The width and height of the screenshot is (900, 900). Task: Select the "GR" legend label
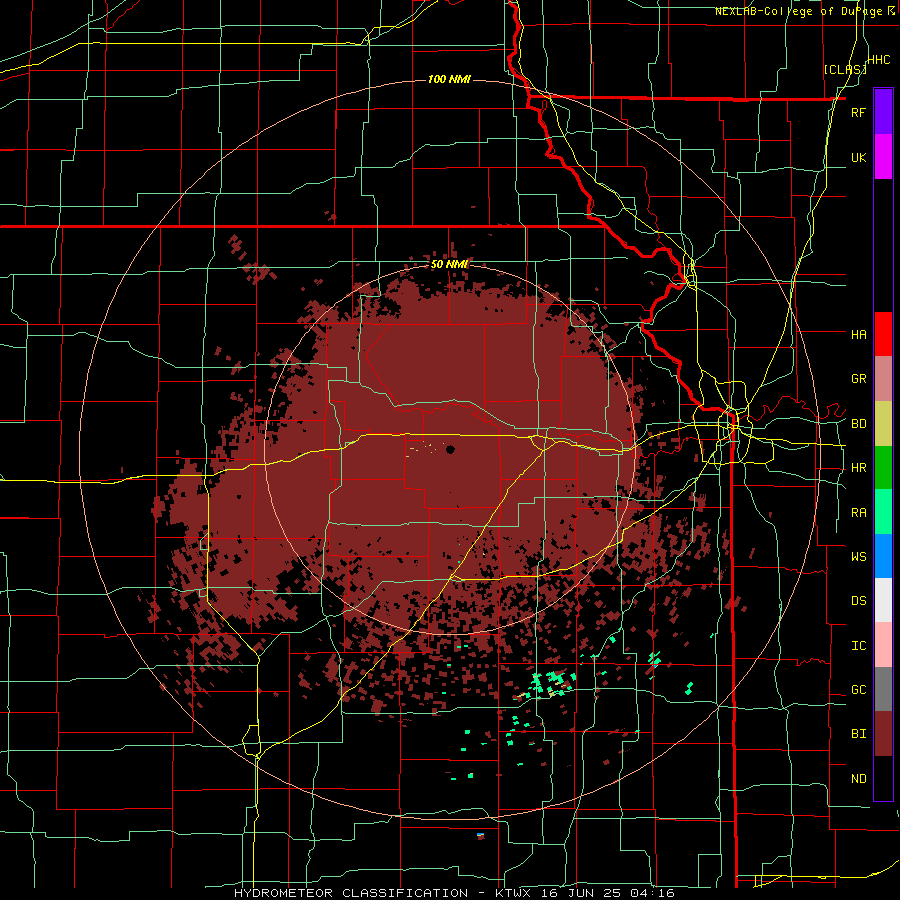pyautogui.click(x=858, y=379)
